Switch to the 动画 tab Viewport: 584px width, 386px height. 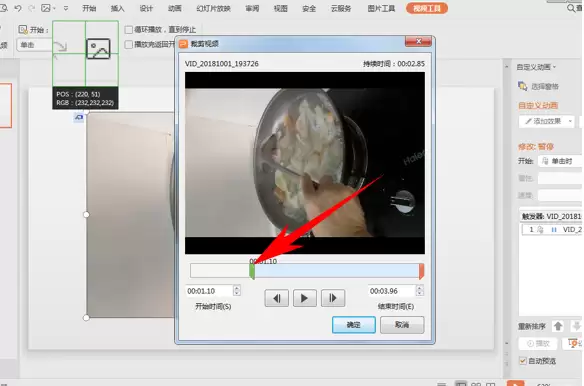coord(174,8)
